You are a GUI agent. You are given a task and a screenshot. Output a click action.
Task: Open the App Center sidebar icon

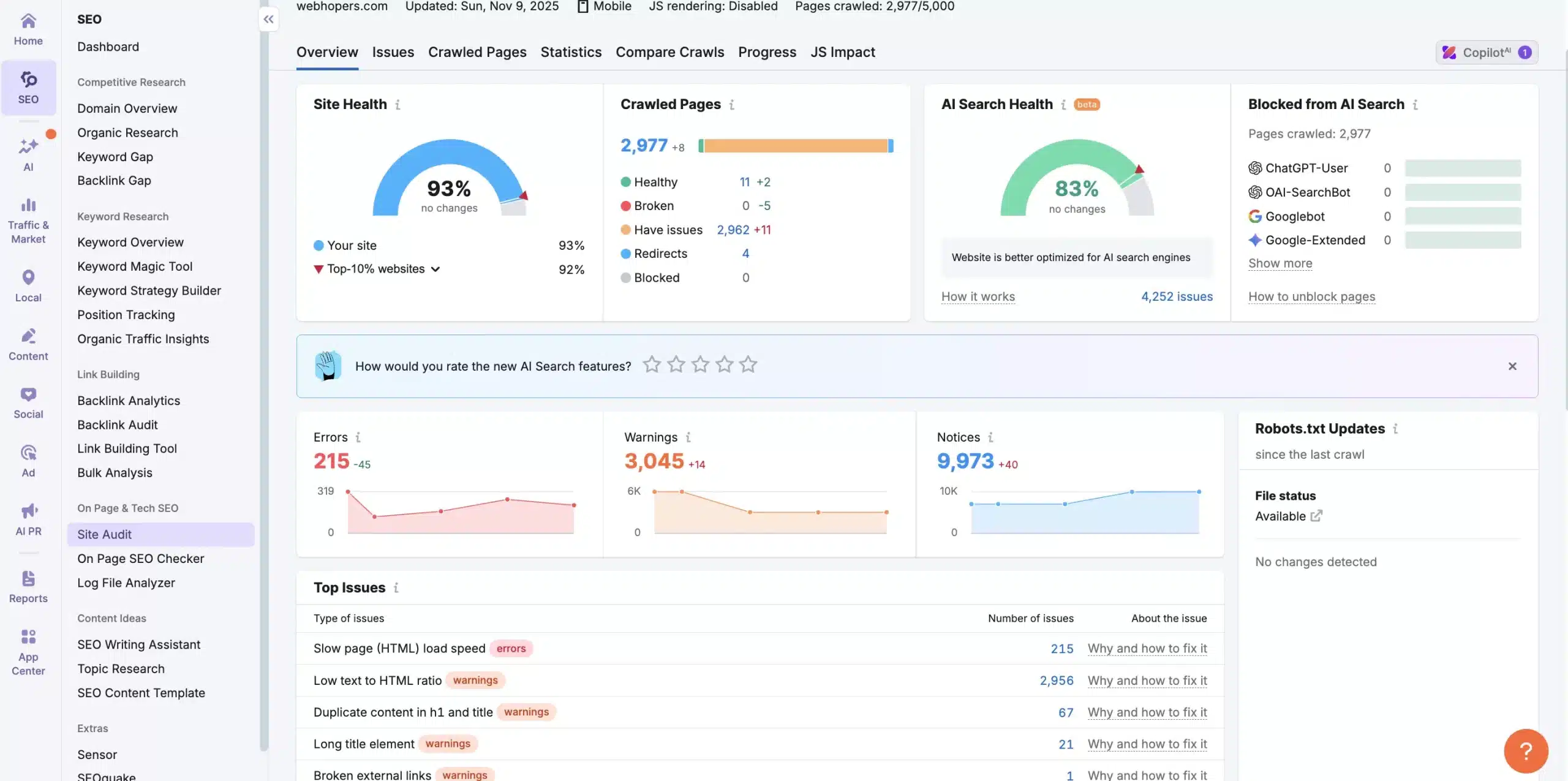point(28,652)
